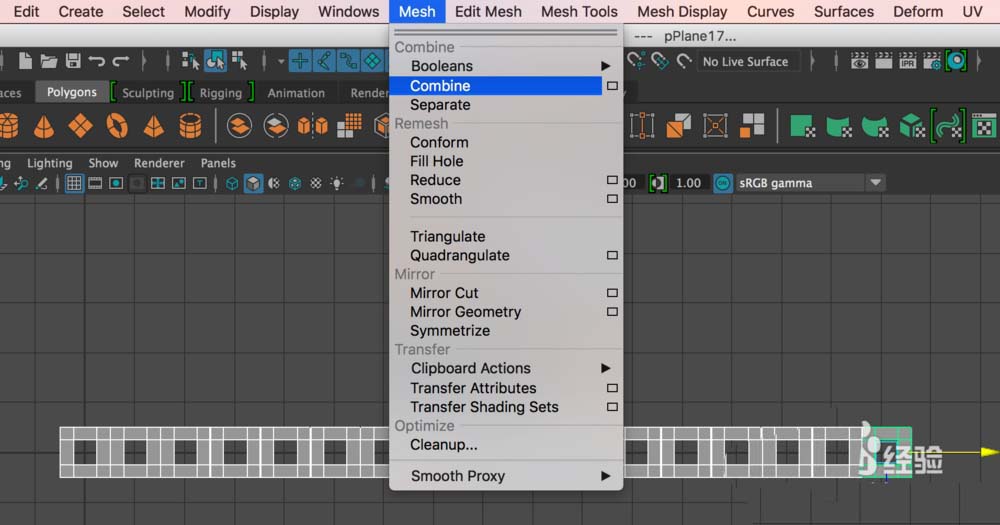This screenshot has width=1000, height=525.
Task: Click the Open Scene folder icon
Action: click(x=48, y=61)
